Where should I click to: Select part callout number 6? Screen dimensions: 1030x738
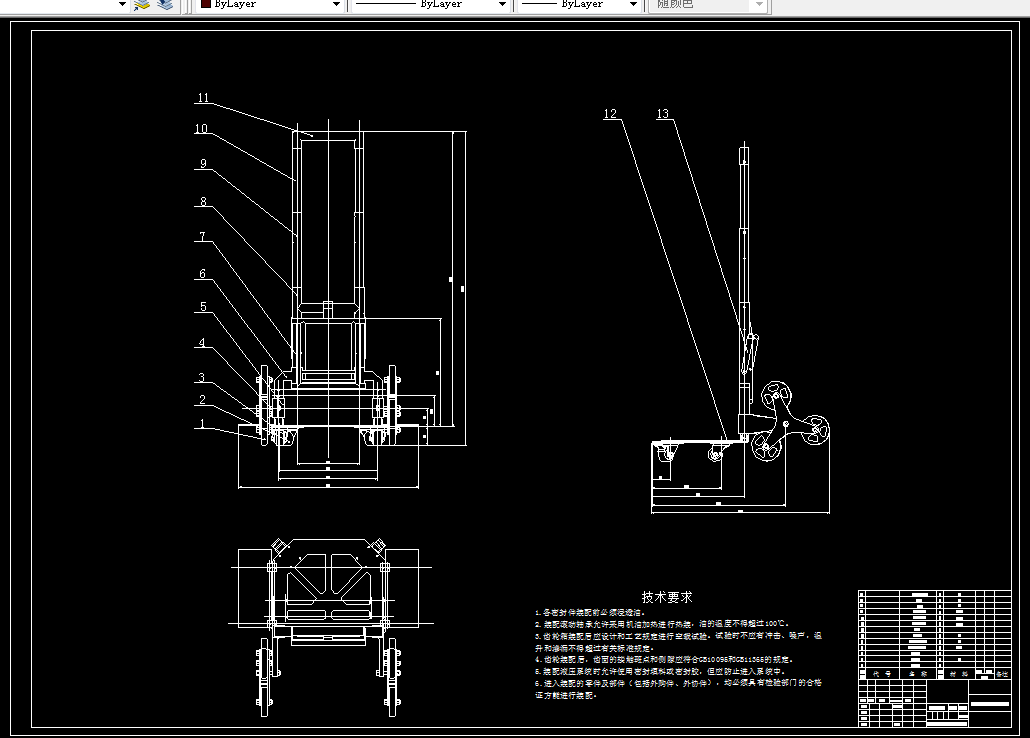pos(202,273)
